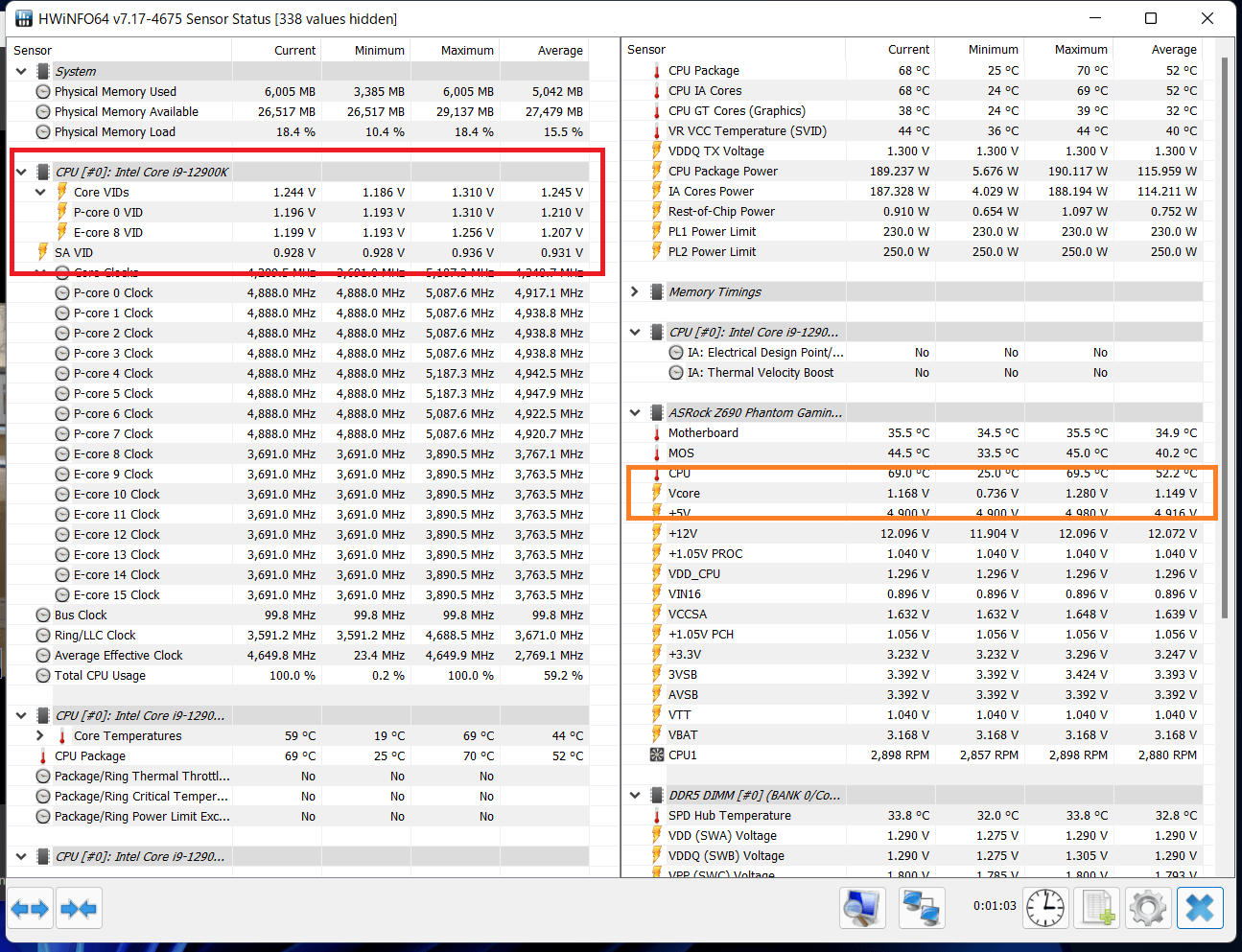Expand the Core Temperatures subtree
1242x952 pixels.
click(x=40, y=736)
